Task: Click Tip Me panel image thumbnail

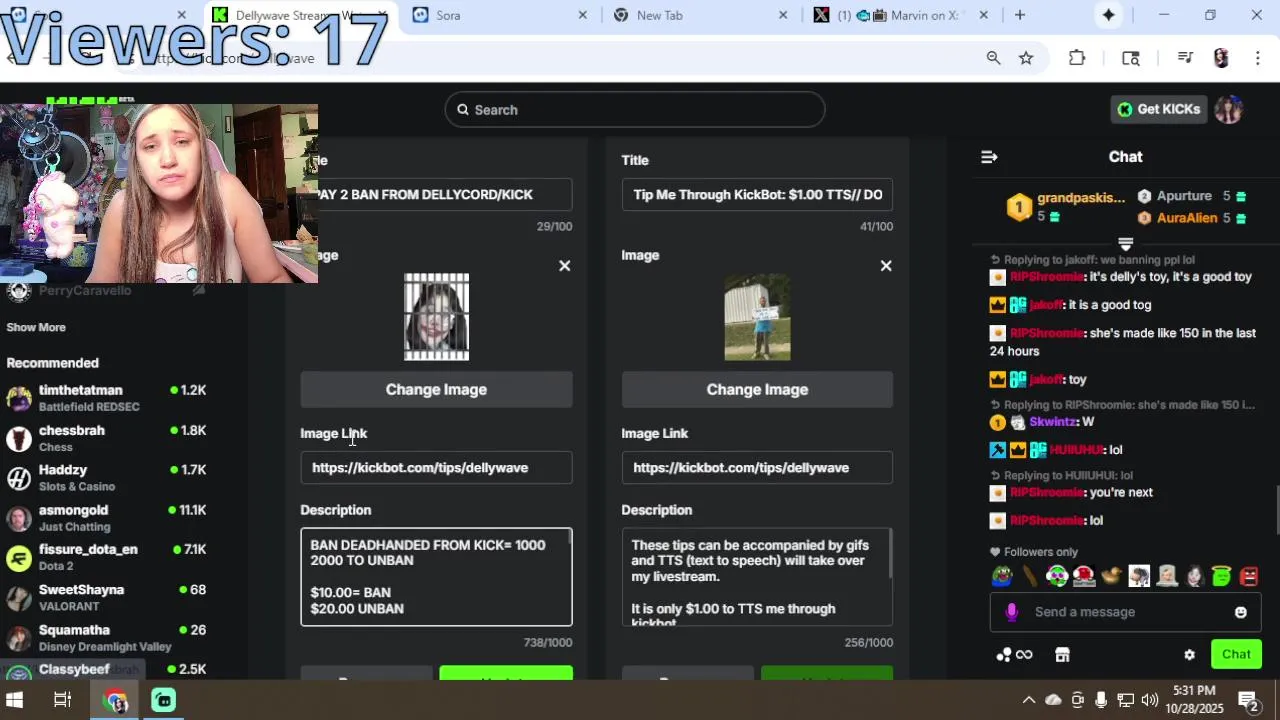Action: pyautogui.click(x=757, y=317)
